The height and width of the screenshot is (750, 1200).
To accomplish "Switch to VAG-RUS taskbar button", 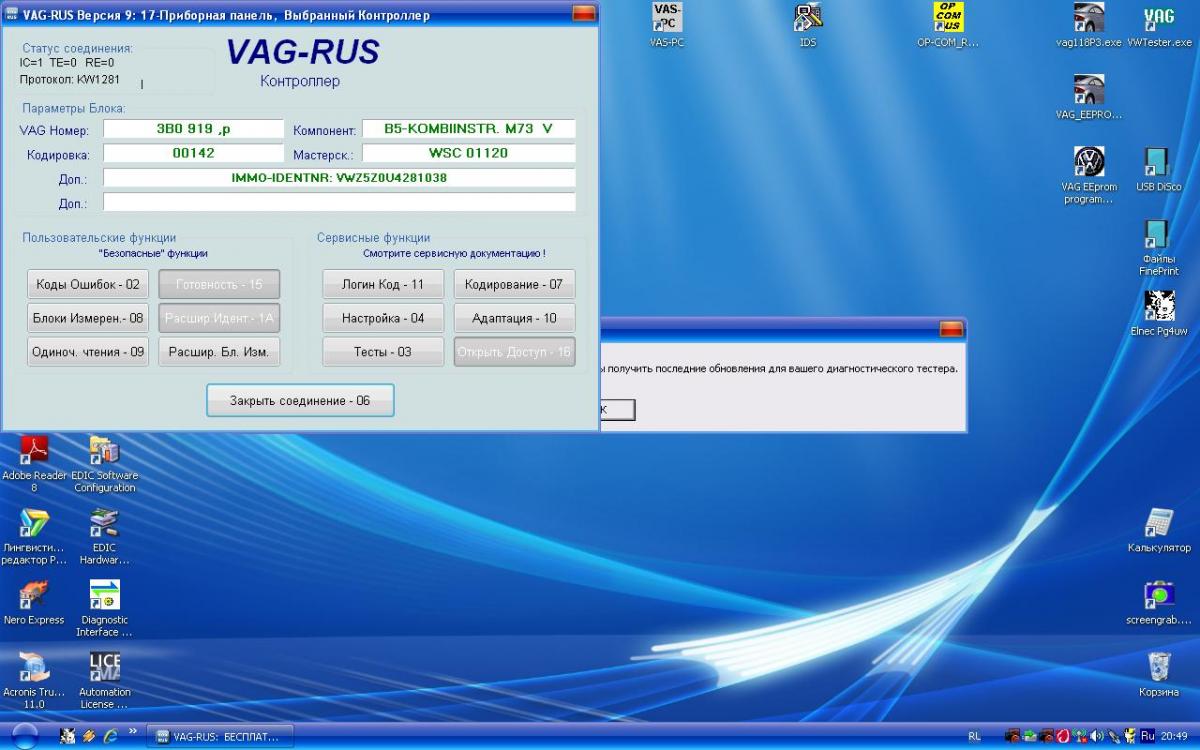I will [x=220, y=736].
